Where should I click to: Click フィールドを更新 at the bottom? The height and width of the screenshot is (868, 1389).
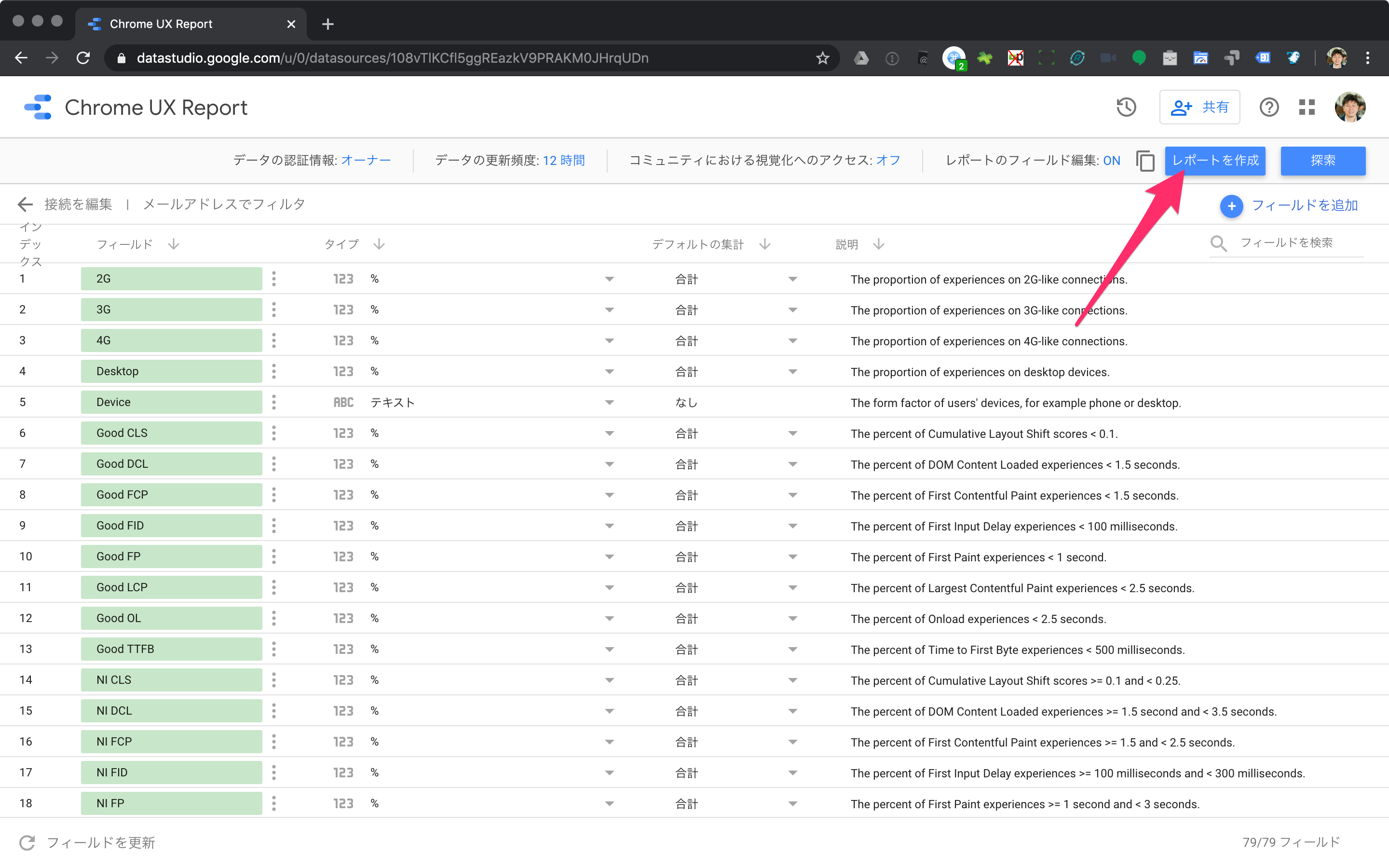coord(101,842)
